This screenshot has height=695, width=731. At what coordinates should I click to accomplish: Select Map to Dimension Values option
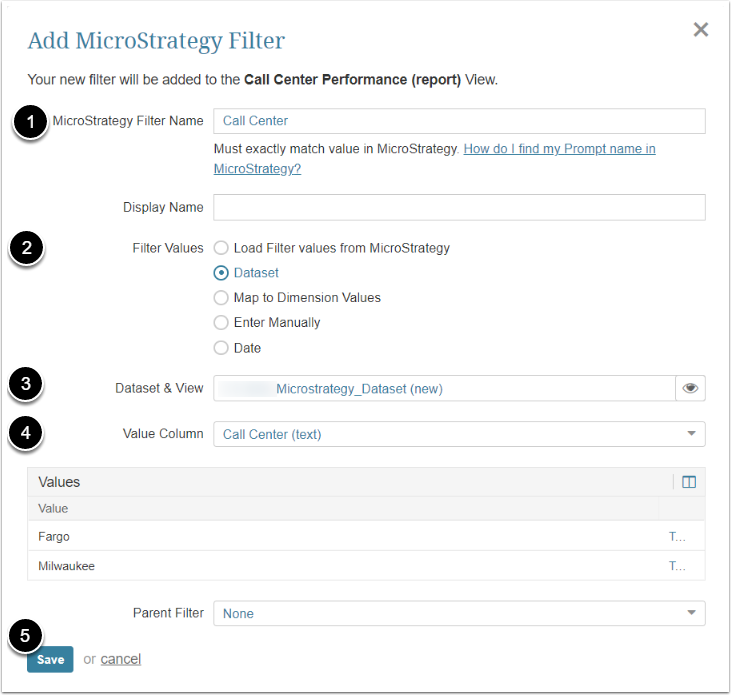[x=221, y=298]
